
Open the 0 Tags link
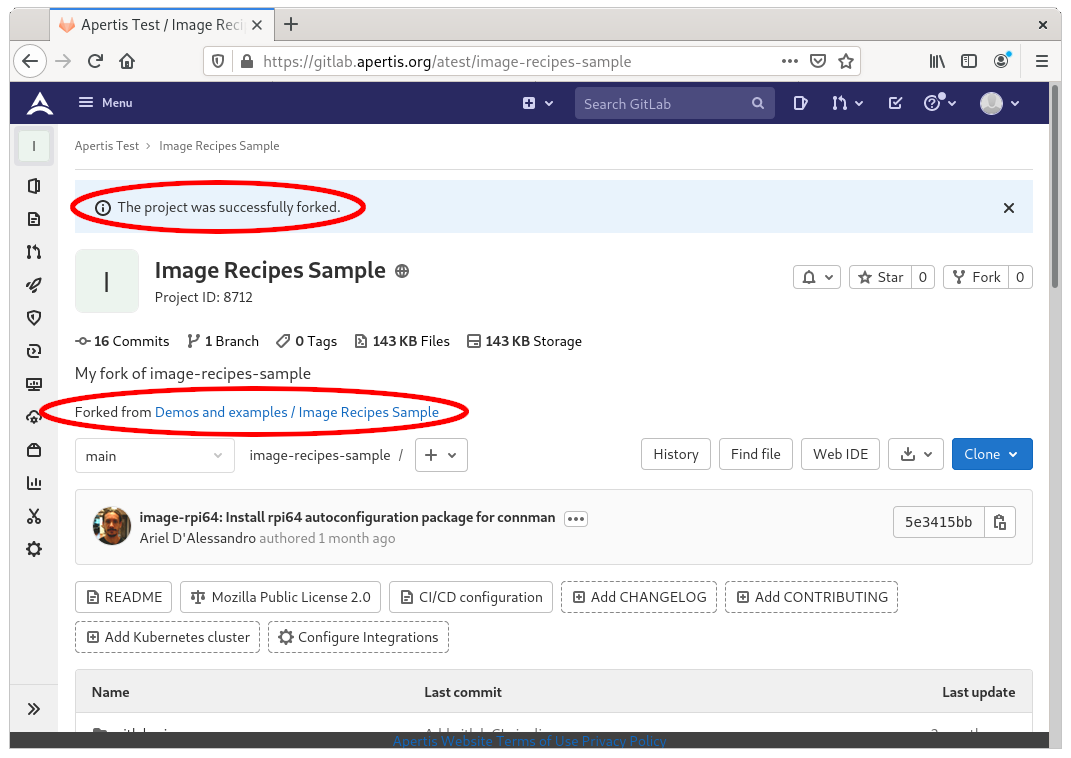[307, 341]
